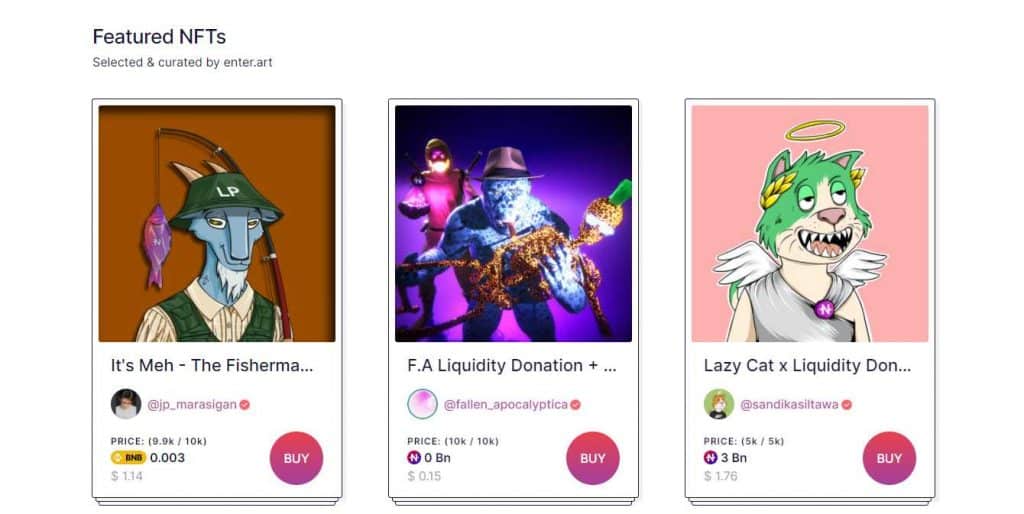Viewport: 1024px width, 514px height.
Task: View the green angel cat artwork
Action: click(x=810, y=223)
